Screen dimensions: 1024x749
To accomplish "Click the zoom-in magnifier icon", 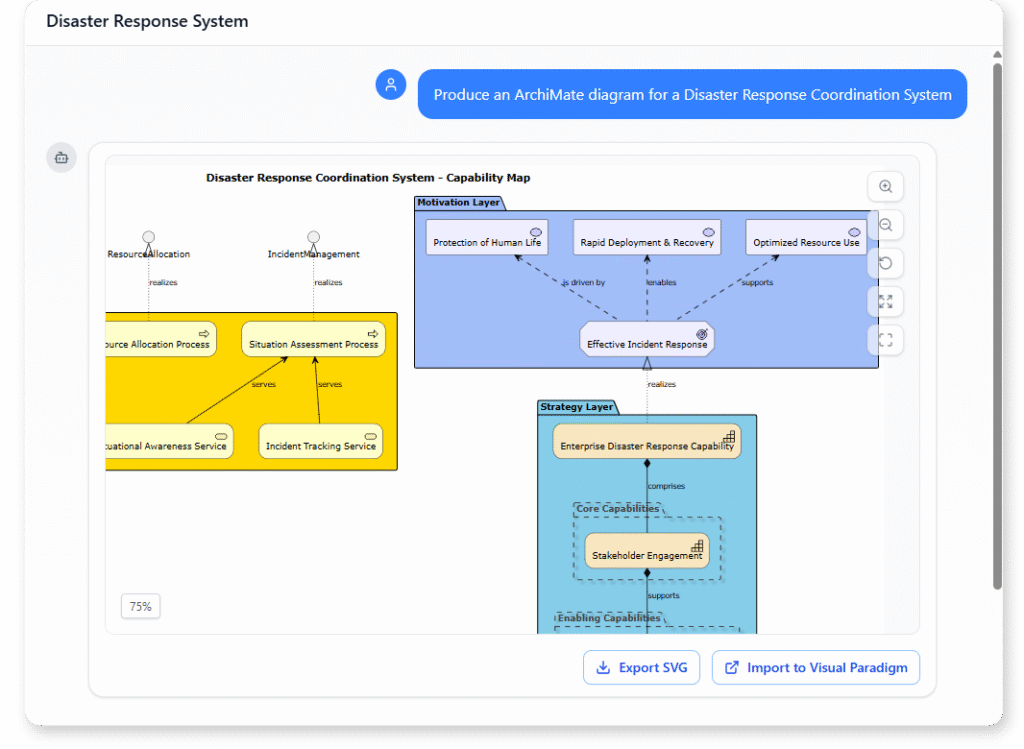I will pyautogui.click(x=886, y=186).
